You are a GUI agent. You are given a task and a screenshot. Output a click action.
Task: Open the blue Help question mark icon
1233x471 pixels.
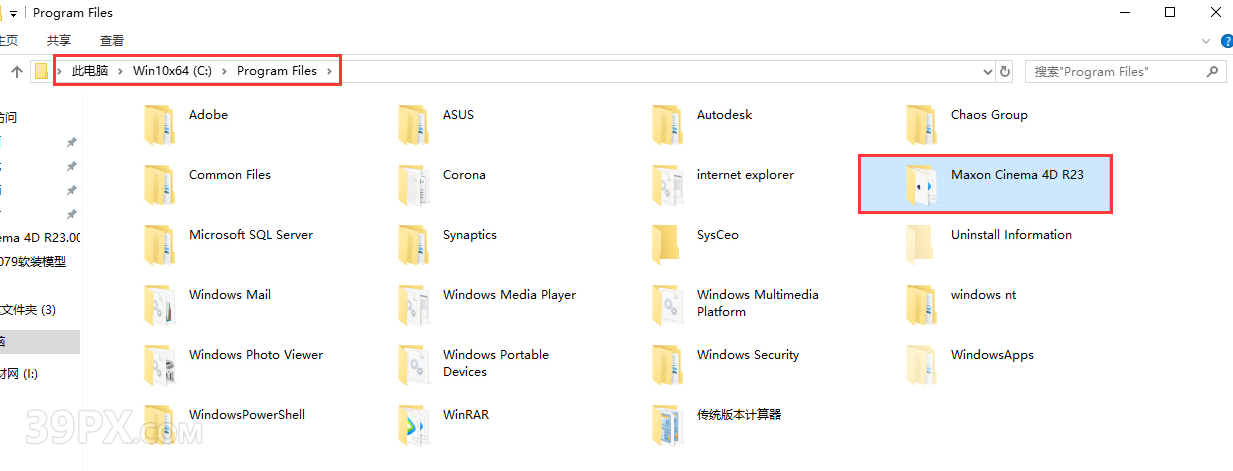coord(1224,41)
